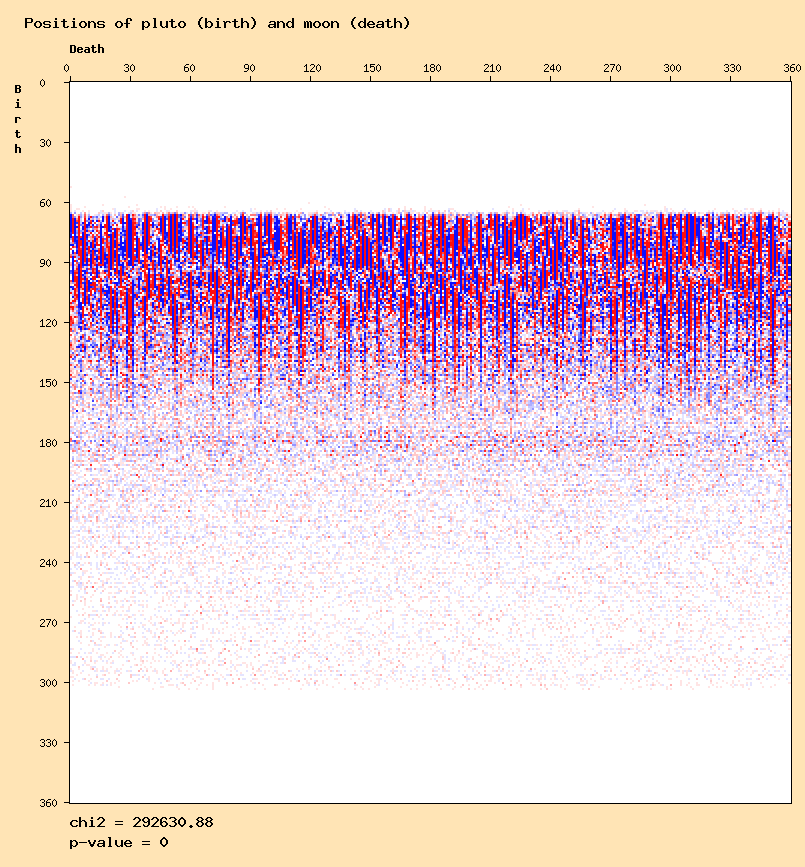Screen dimensions: 805x867
Task: Click the 360 tick on the Birth axis
Action: click(x=42, y=803)
